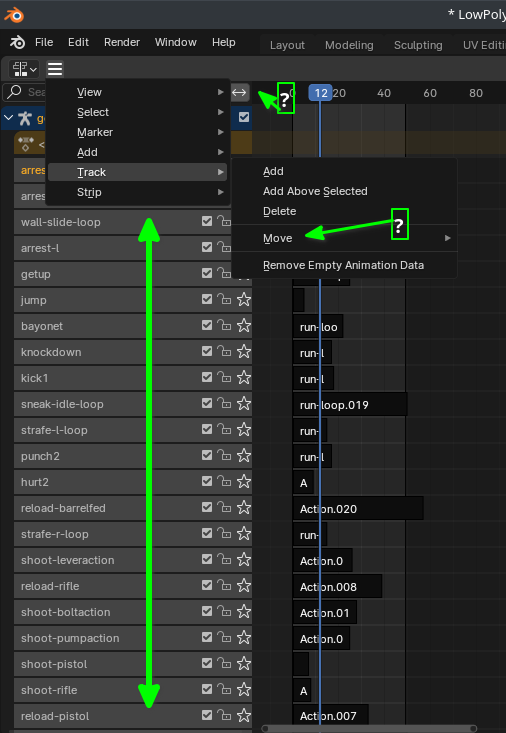506x733 pixels.
Task: Open the Help menu
Action: coord(224,43)
